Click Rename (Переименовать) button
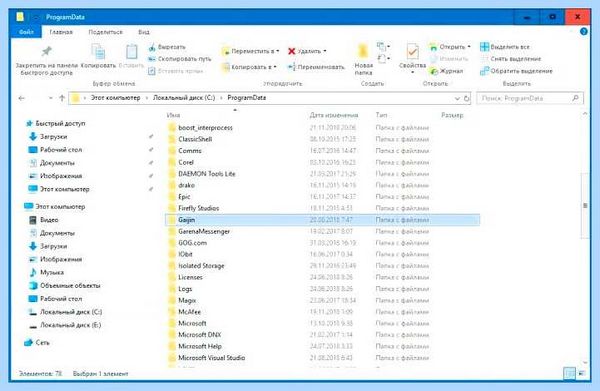The width and height of the screenshot is (600, 391). 316,67
